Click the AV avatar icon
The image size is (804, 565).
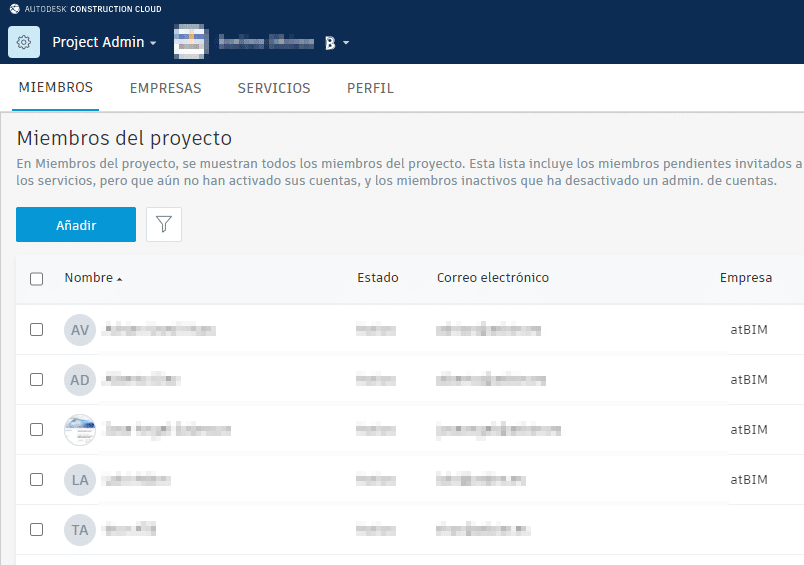[80, 330]
